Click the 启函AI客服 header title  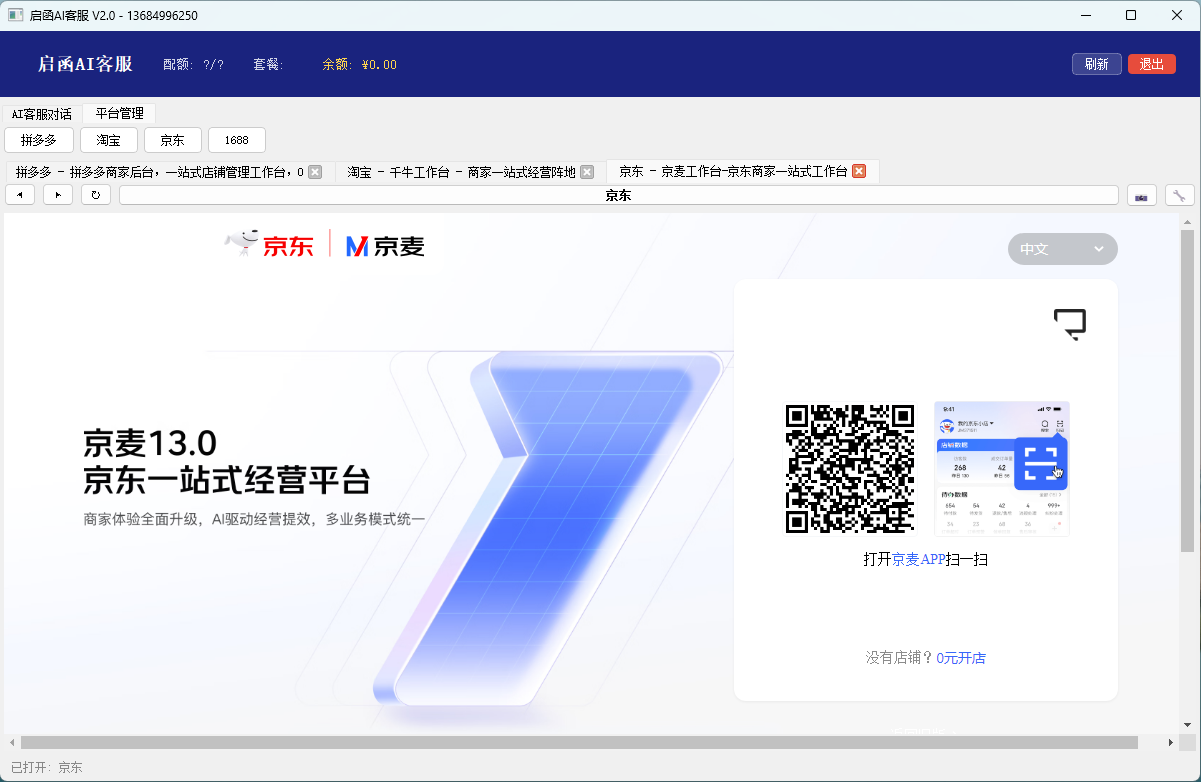click(85, 64)
